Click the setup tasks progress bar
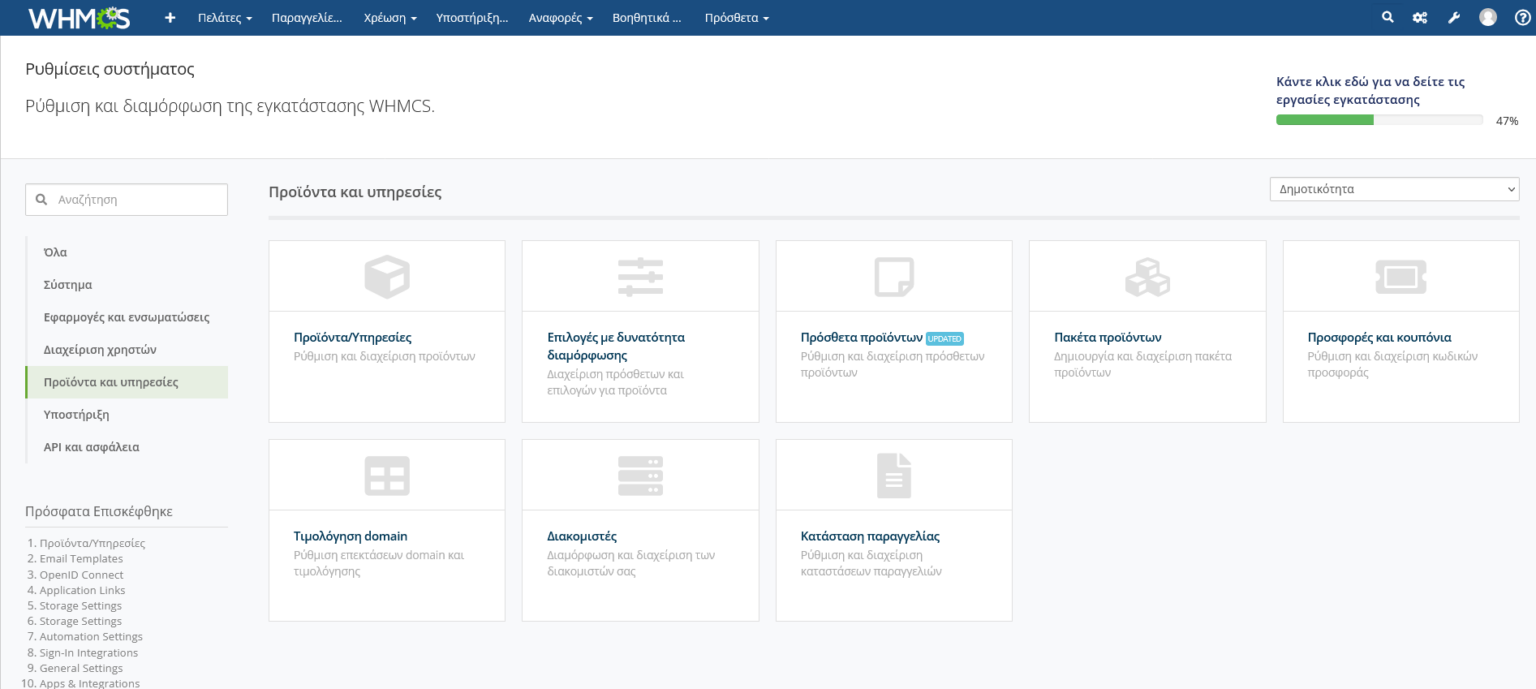 pos(1379,120)
